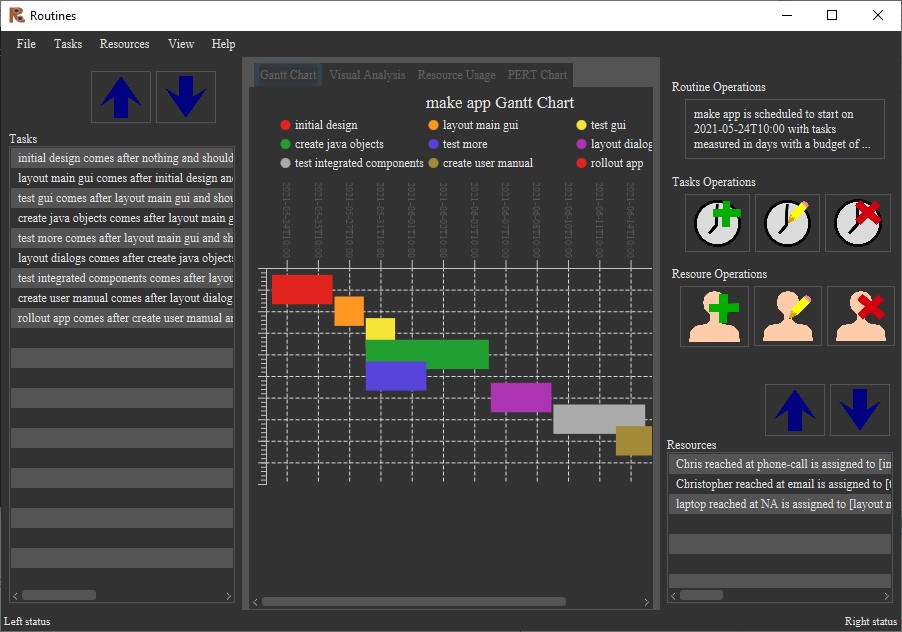Click the 'Left status' status bar text
This screenshot has width=902, height=632.
tap(27, 622)
